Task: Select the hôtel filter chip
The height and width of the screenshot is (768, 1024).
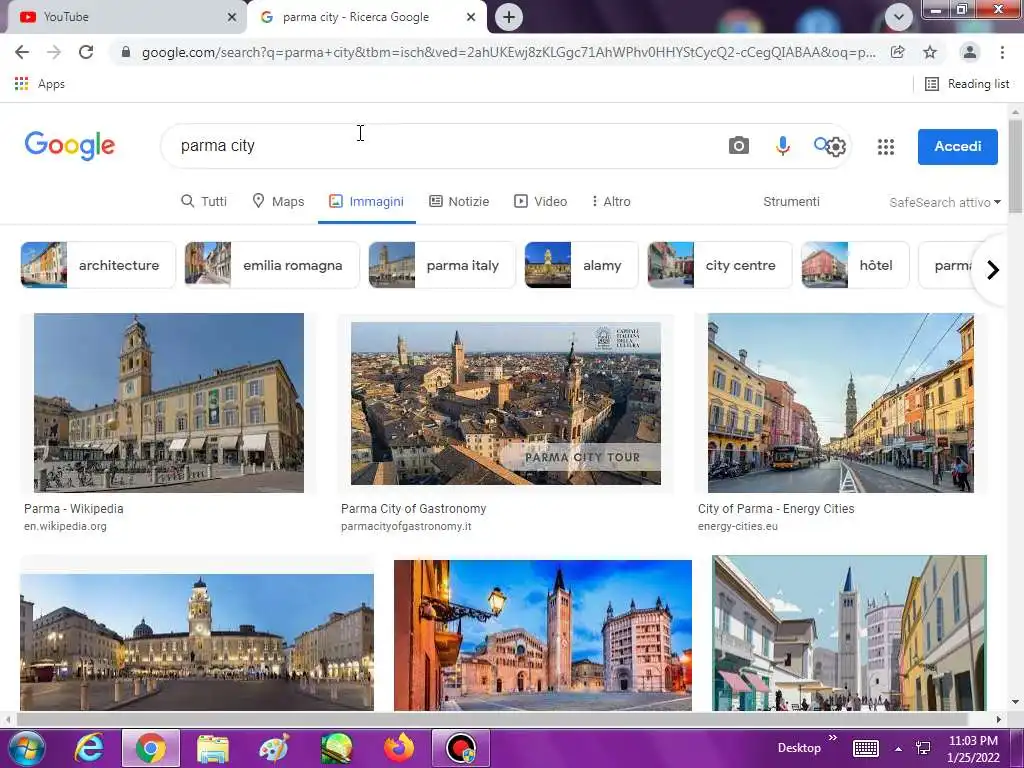Action: click(856, 265)
